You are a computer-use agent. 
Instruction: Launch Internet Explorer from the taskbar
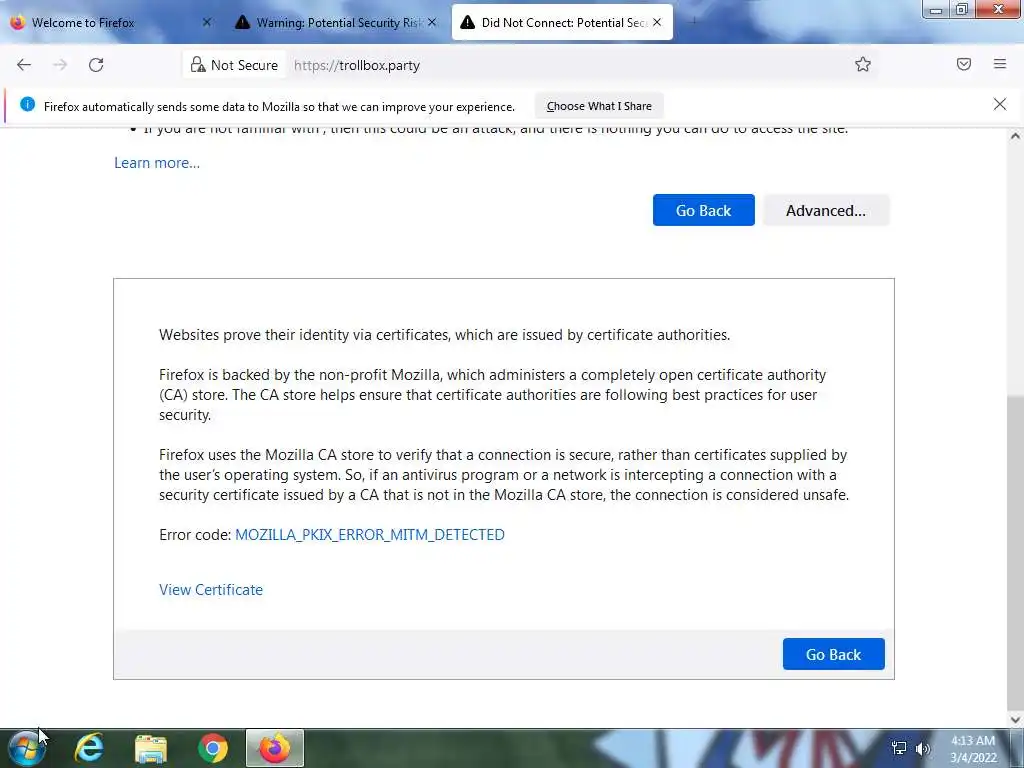click(89, 748)
